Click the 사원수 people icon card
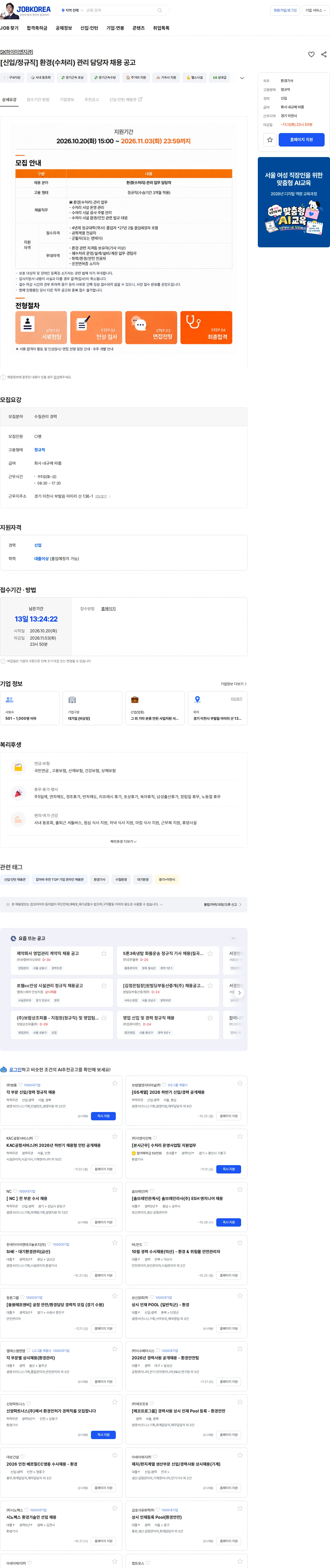This screenshot has height=1568, width=330. 30,707
